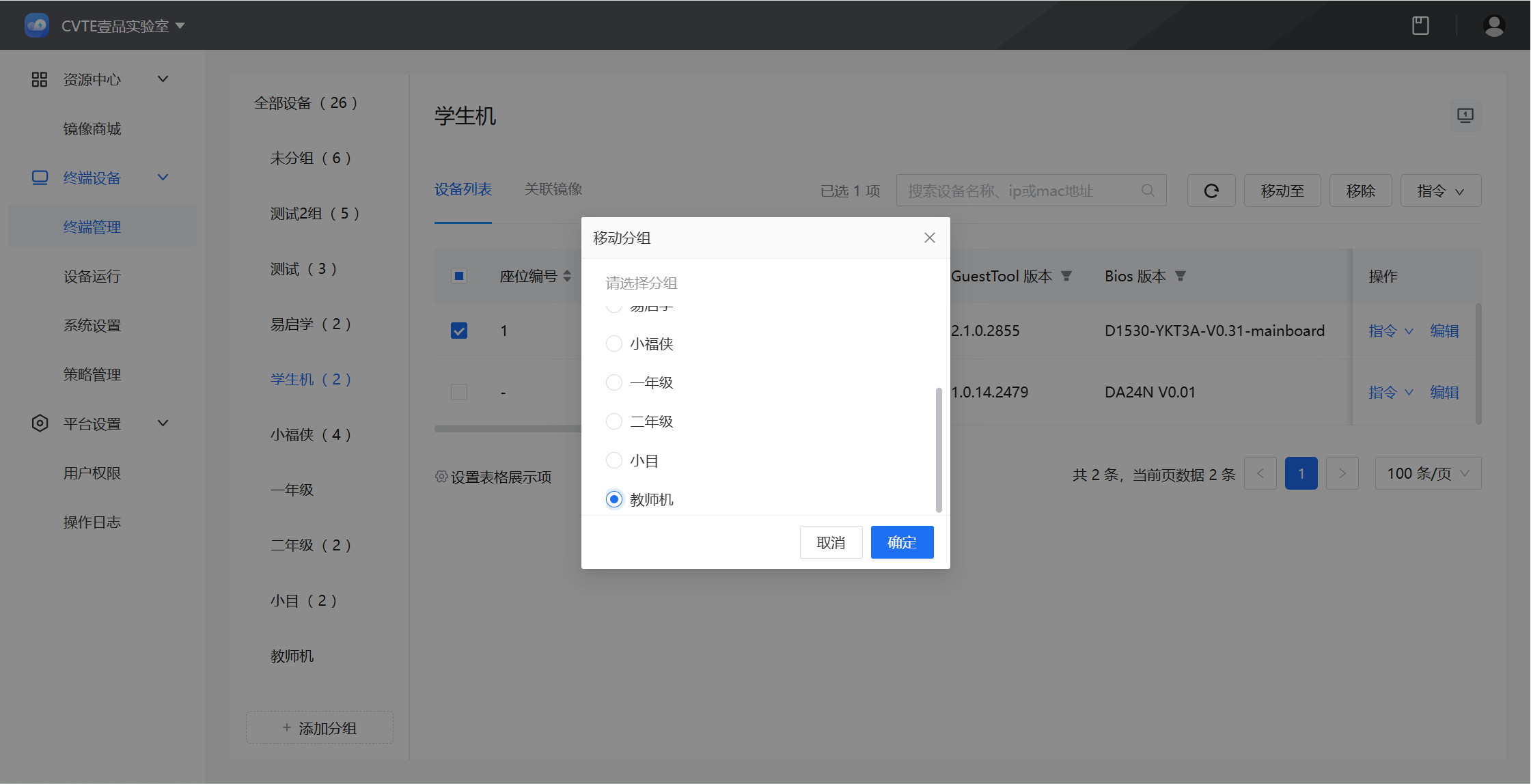
Task: Open the 100 条/页 page size dropdown
Action: [1427, 473]
